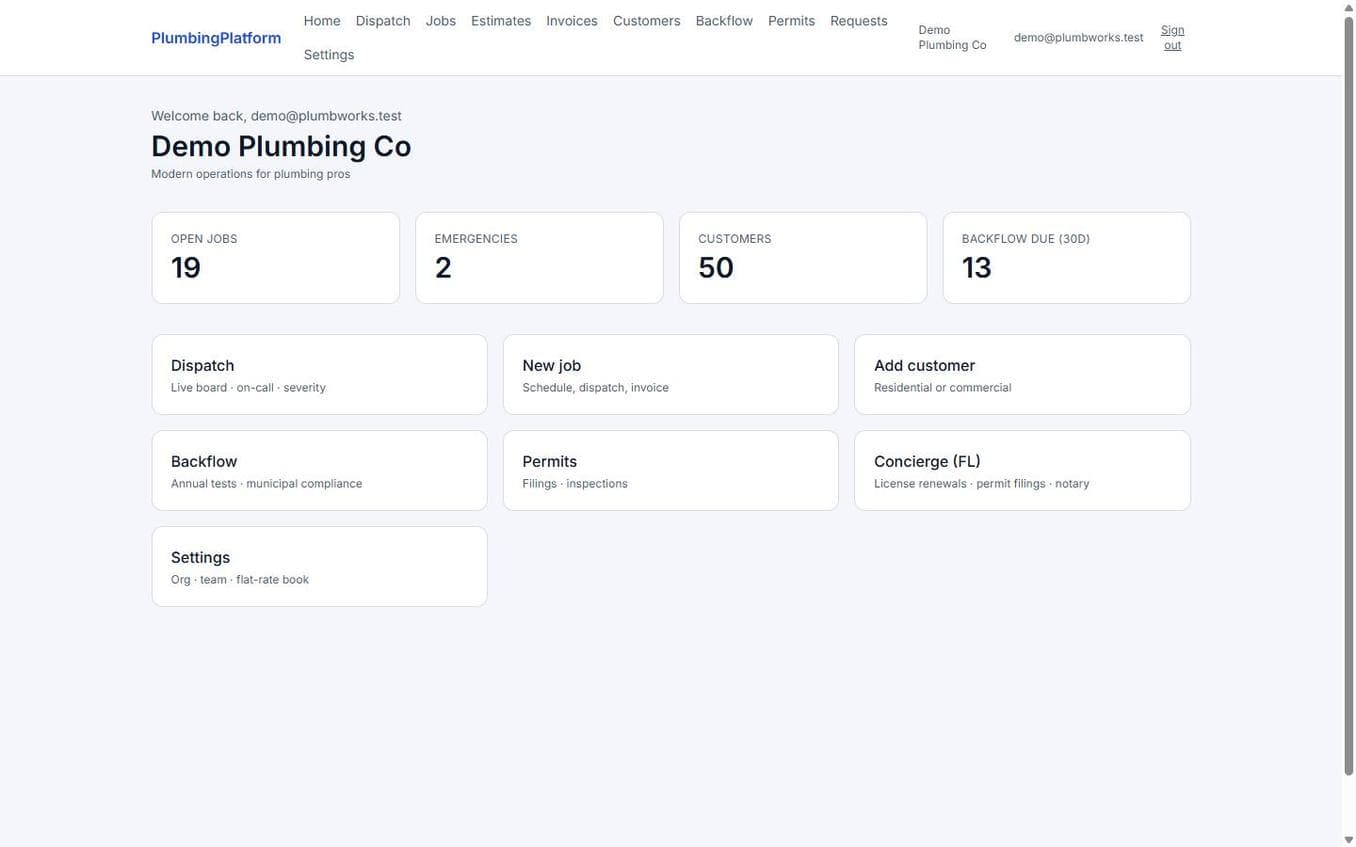Open the Open Jobs stat card
This screenshot has height=847, width=1356.
click(276, 258)
